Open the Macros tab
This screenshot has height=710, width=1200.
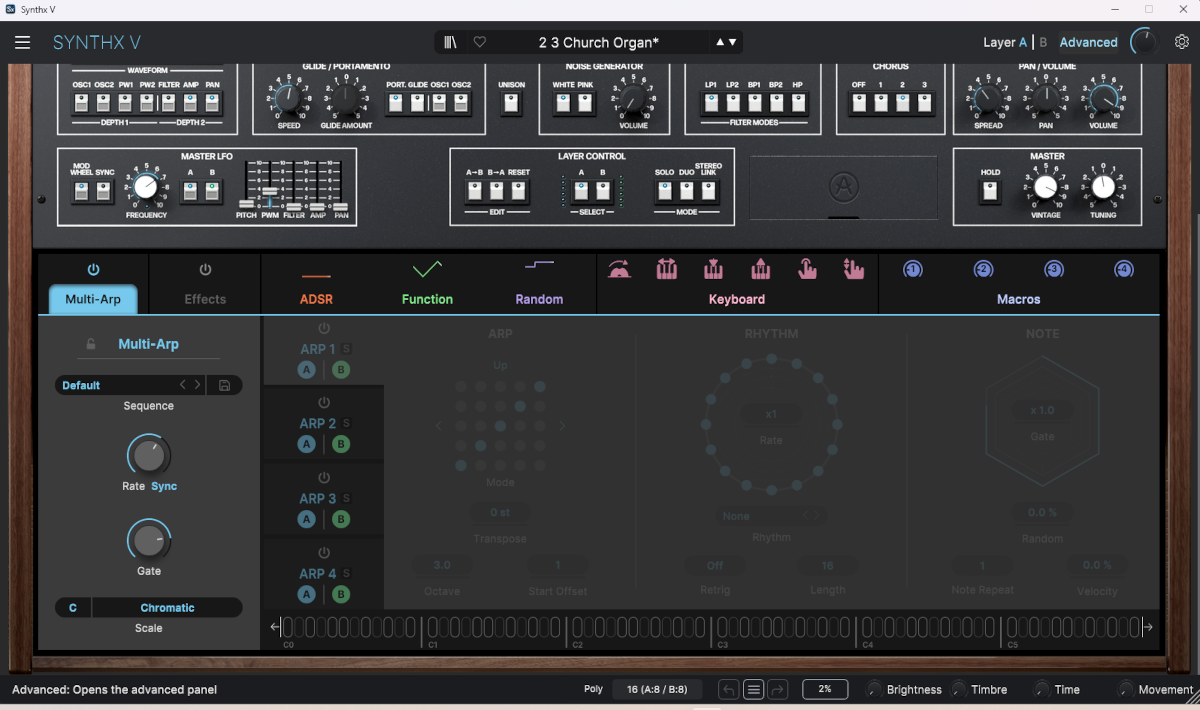[1019, 299]
